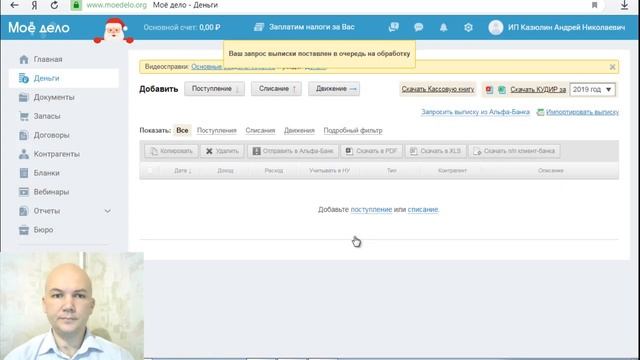Click Скачать в PDF button

point(371,151)
